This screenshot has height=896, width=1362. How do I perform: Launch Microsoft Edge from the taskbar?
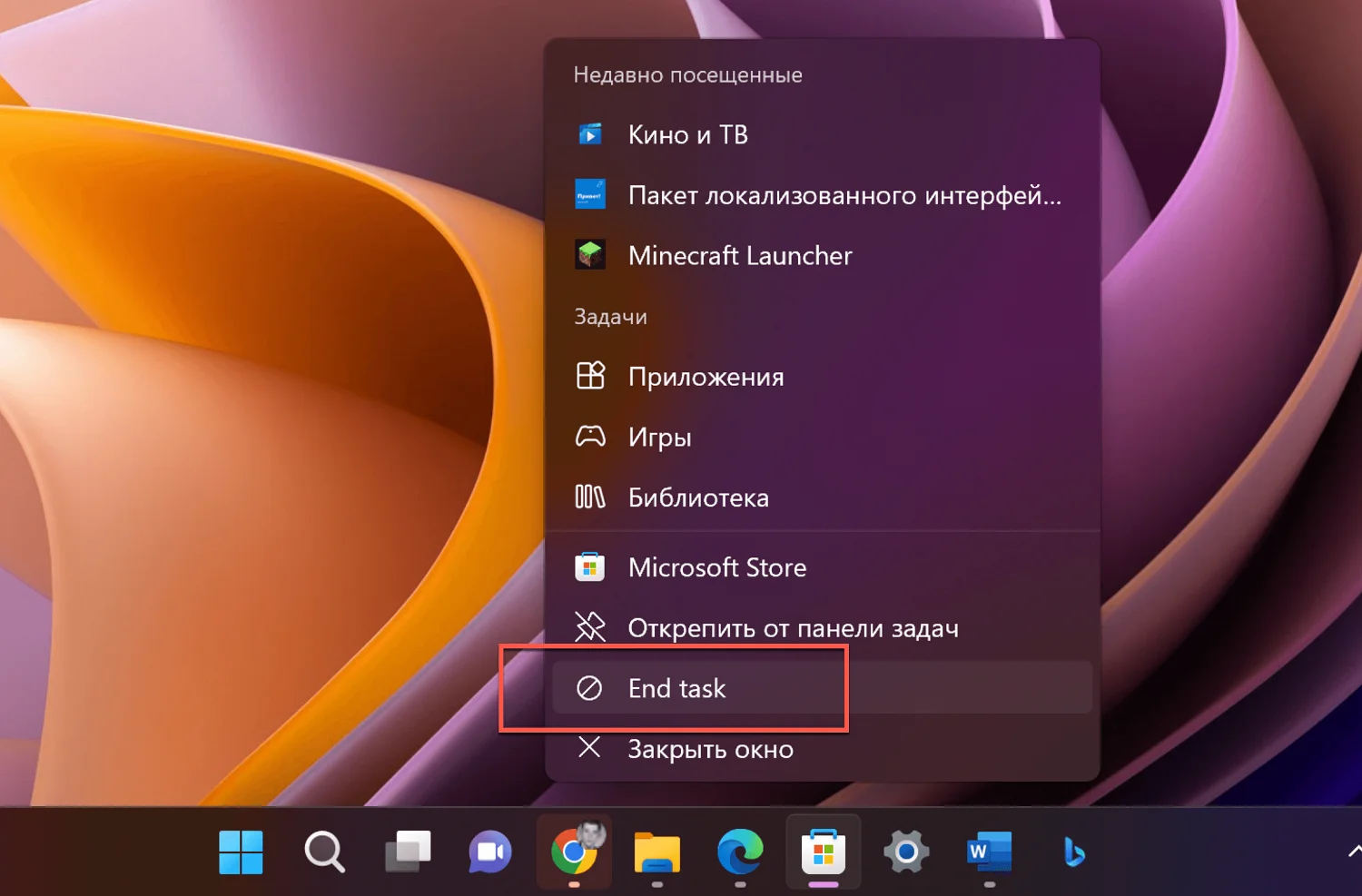pos(740,852)
